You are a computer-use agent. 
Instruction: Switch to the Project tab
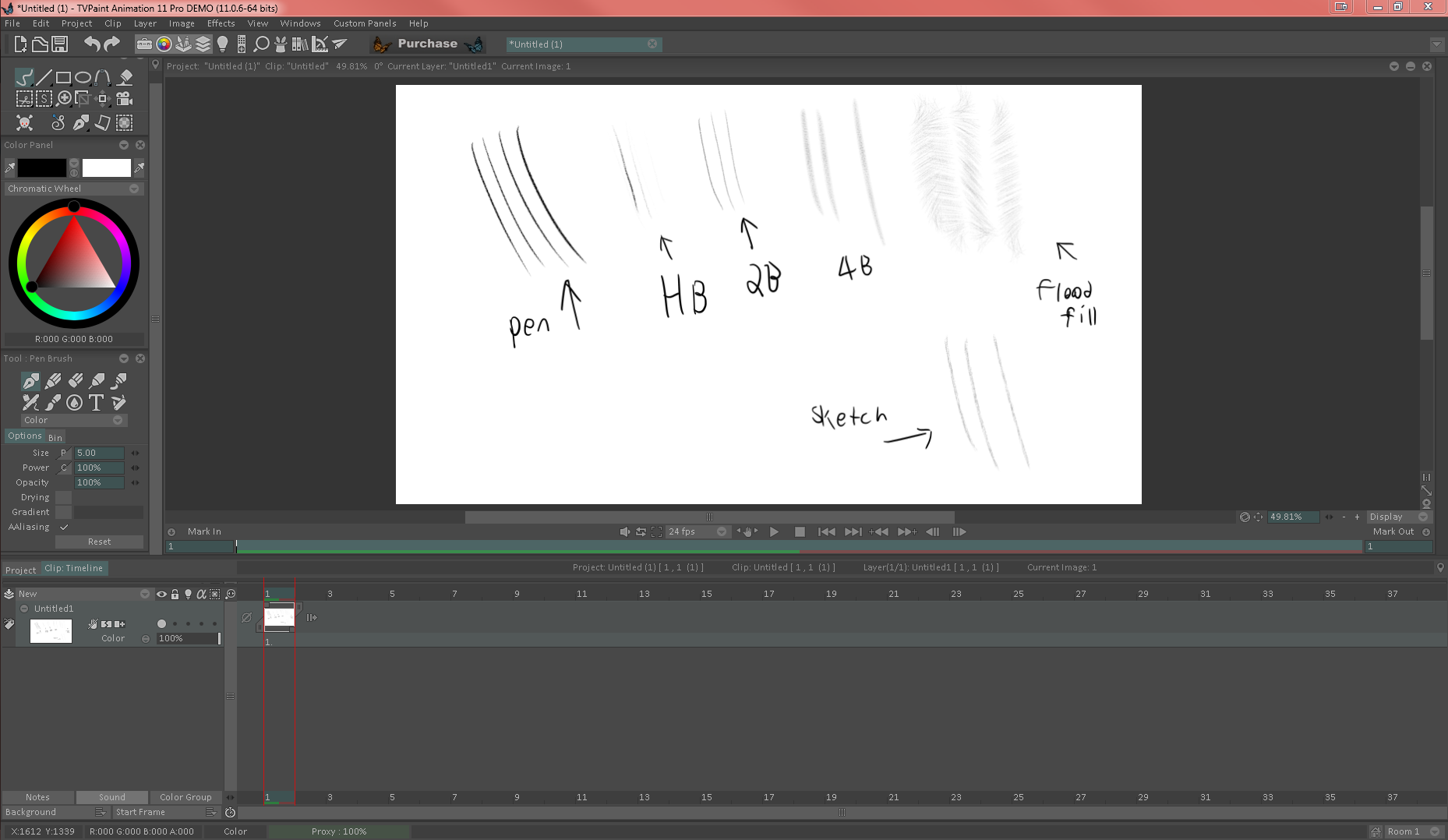click(21, 570)
